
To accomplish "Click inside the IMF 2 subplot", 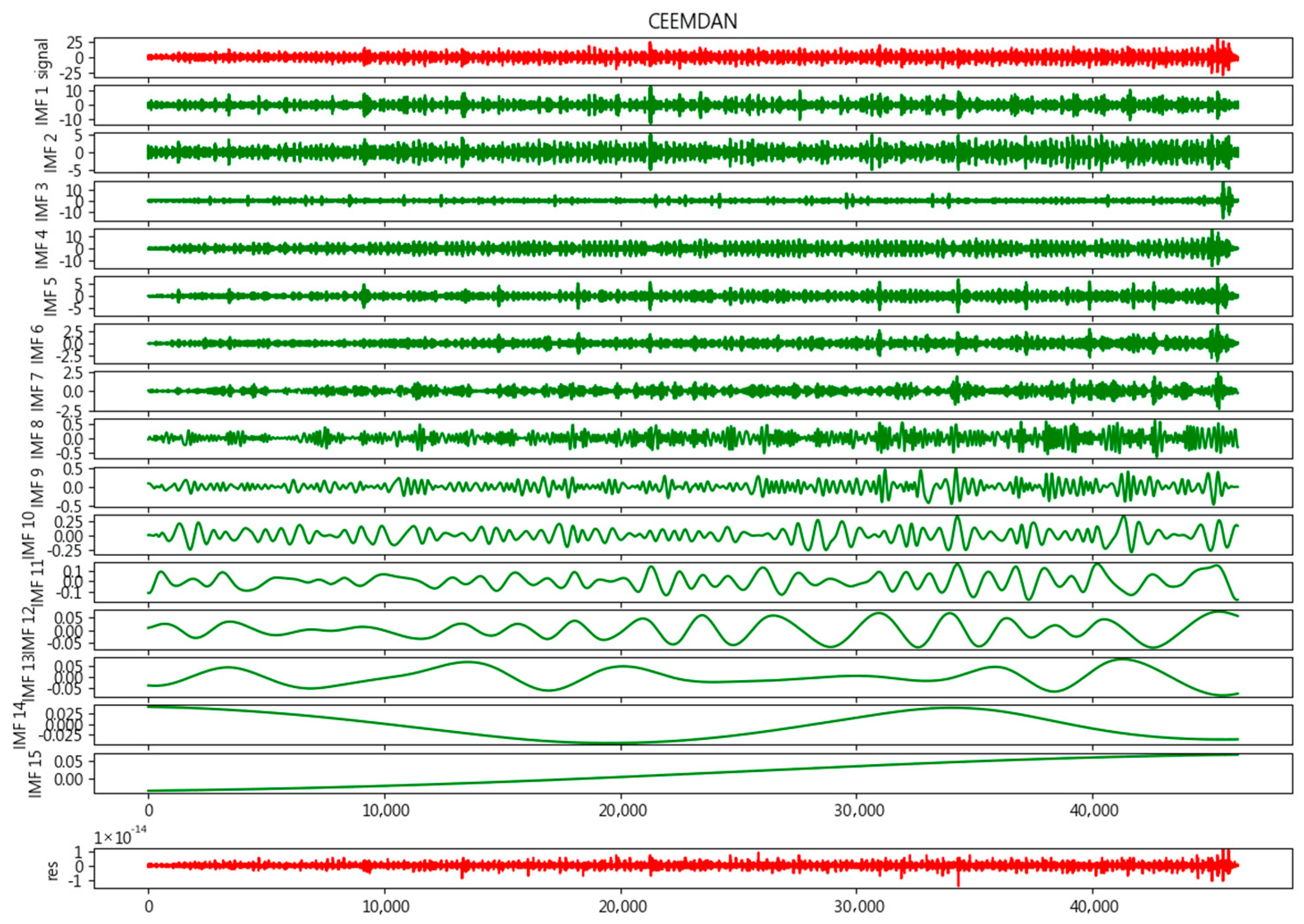I will pyautogui.click(x=692, y=152).
